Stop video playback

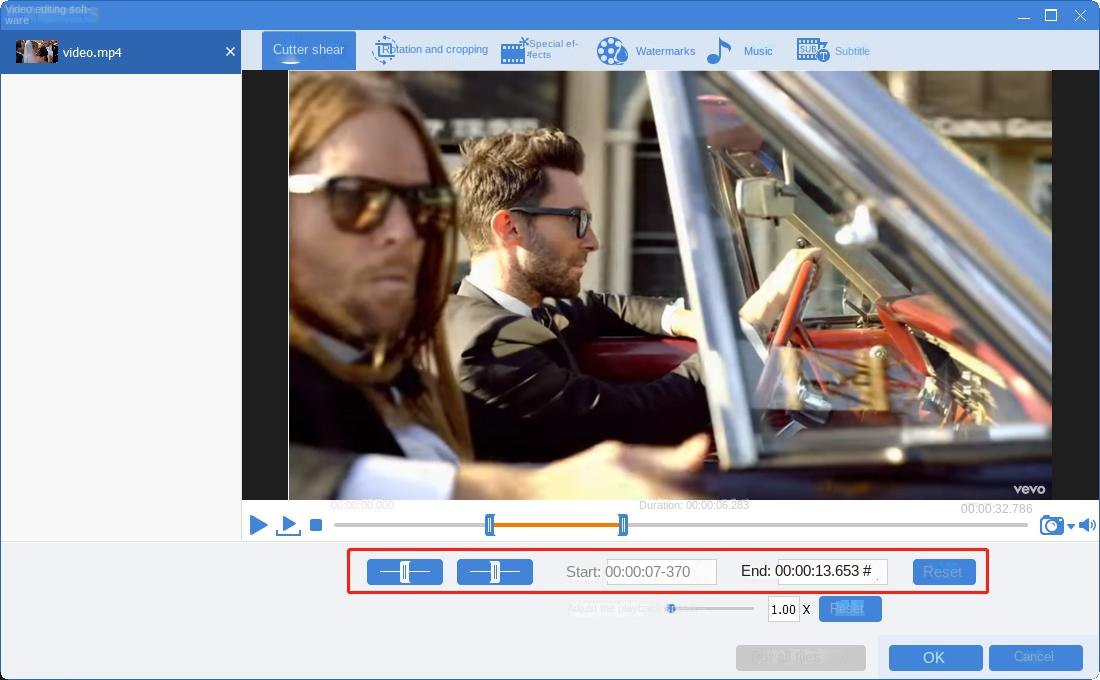click(x=316, y=525)
